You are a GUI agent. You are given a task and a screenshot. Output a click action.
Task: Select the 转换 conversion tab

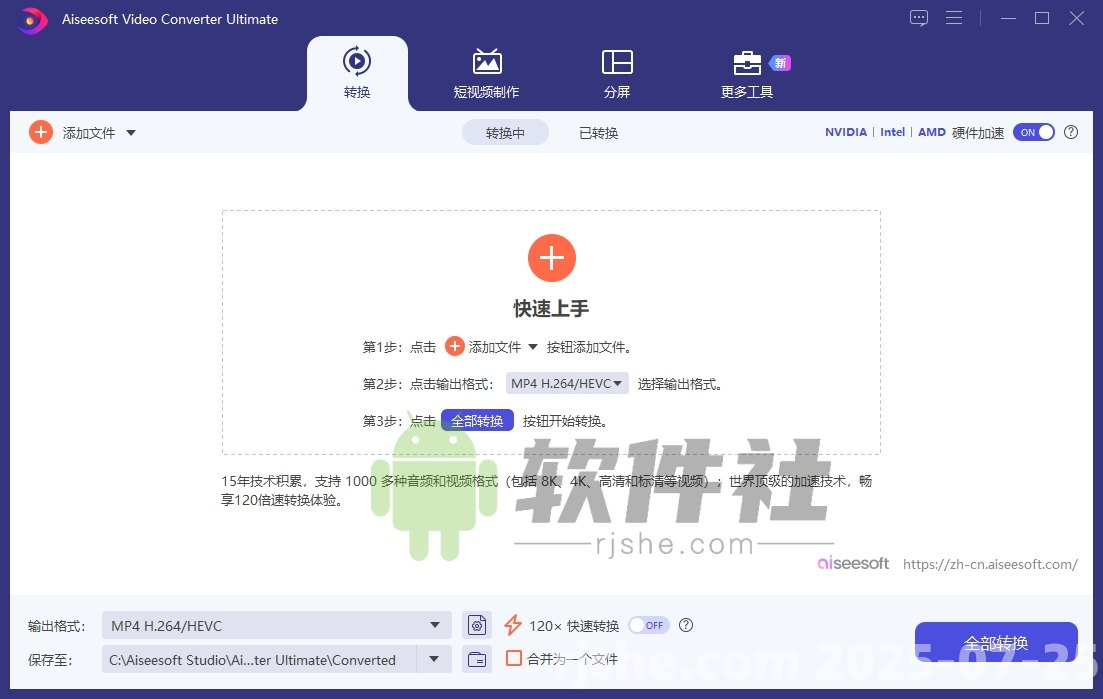click(x=357, y=72)
